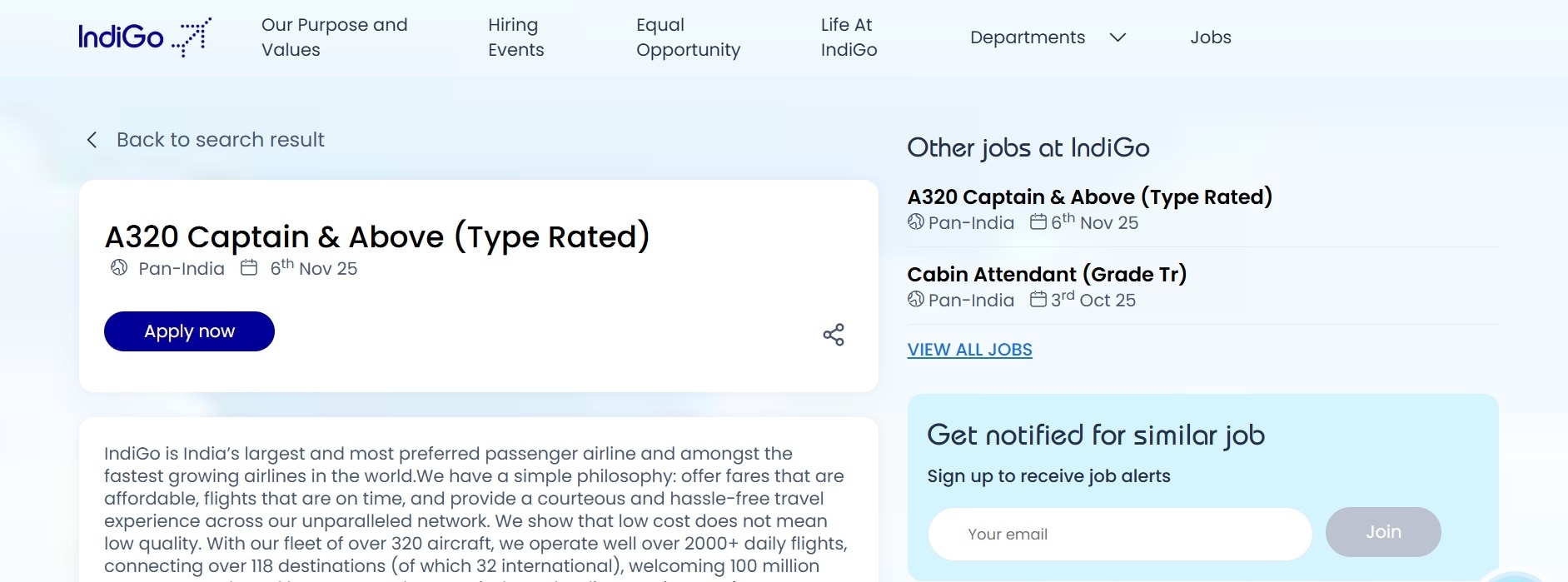Follow the VIEW ALL JOBS link
Image resolution: width=1568 pixels, height=582 pixels.
[x=969, y=350]
